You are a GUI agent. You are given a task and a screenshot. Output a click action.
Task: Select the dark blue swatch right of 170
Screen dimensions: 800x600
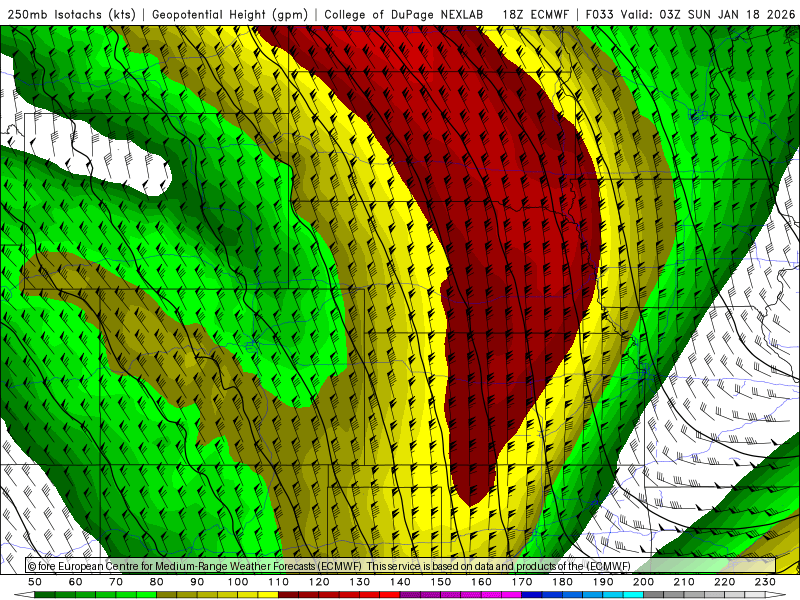pyautogui.click(x=532, y=595)
